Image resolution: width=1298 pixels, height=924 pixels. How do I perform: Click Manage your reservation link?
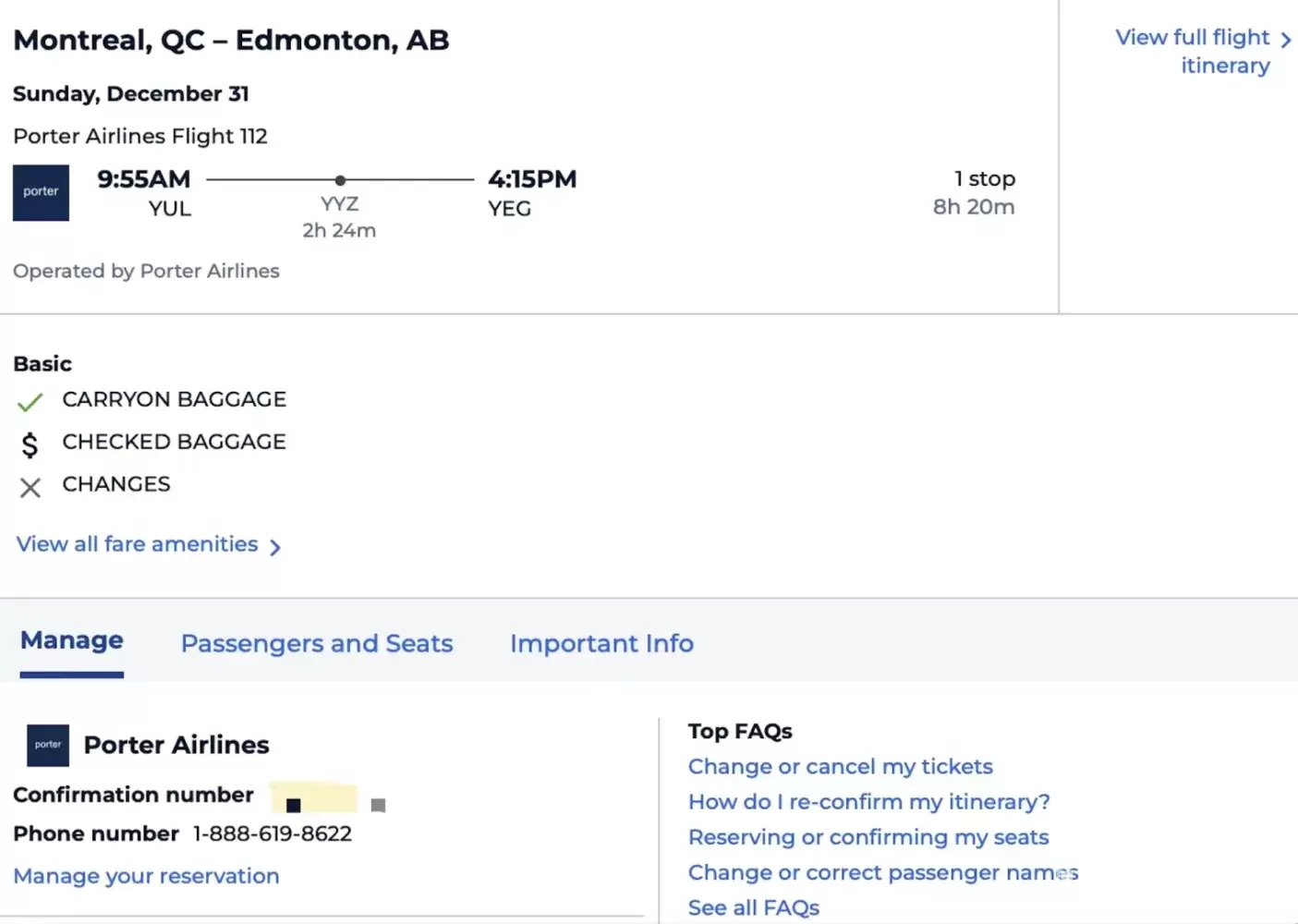click(146, 876)
